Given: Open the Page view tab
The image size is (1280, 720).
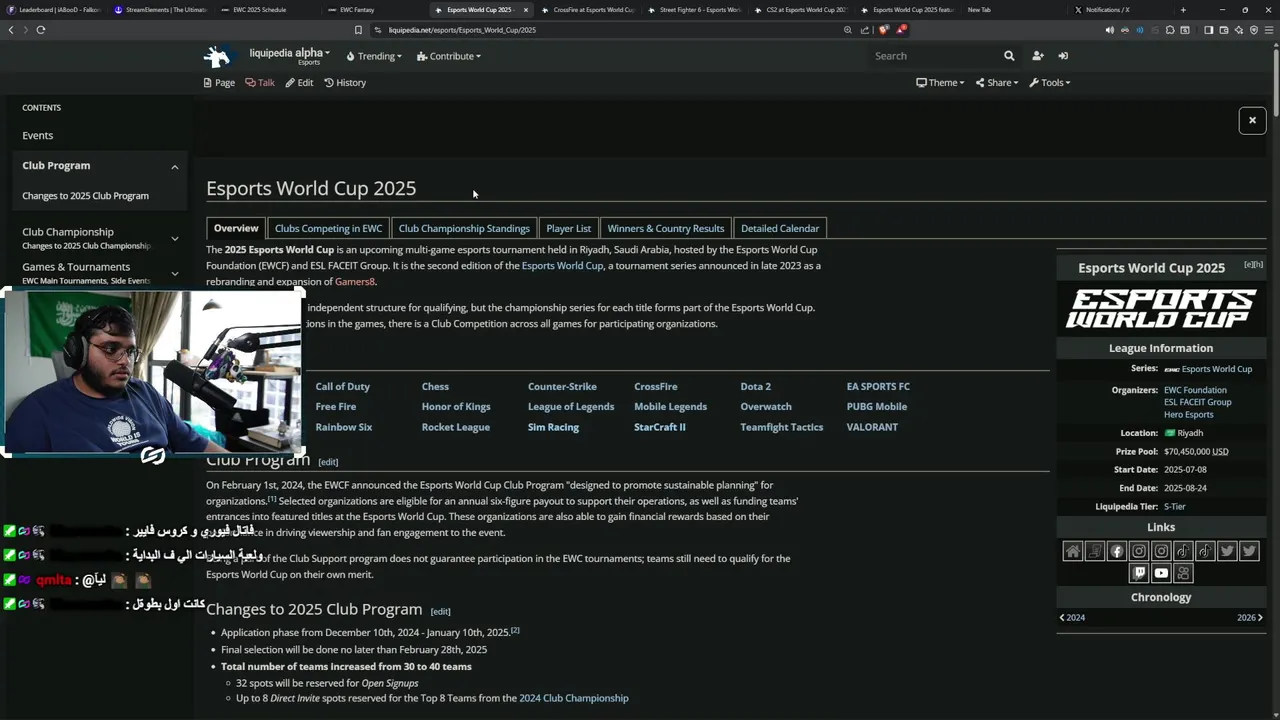Looking at the screenshot, I should point(219,83).
